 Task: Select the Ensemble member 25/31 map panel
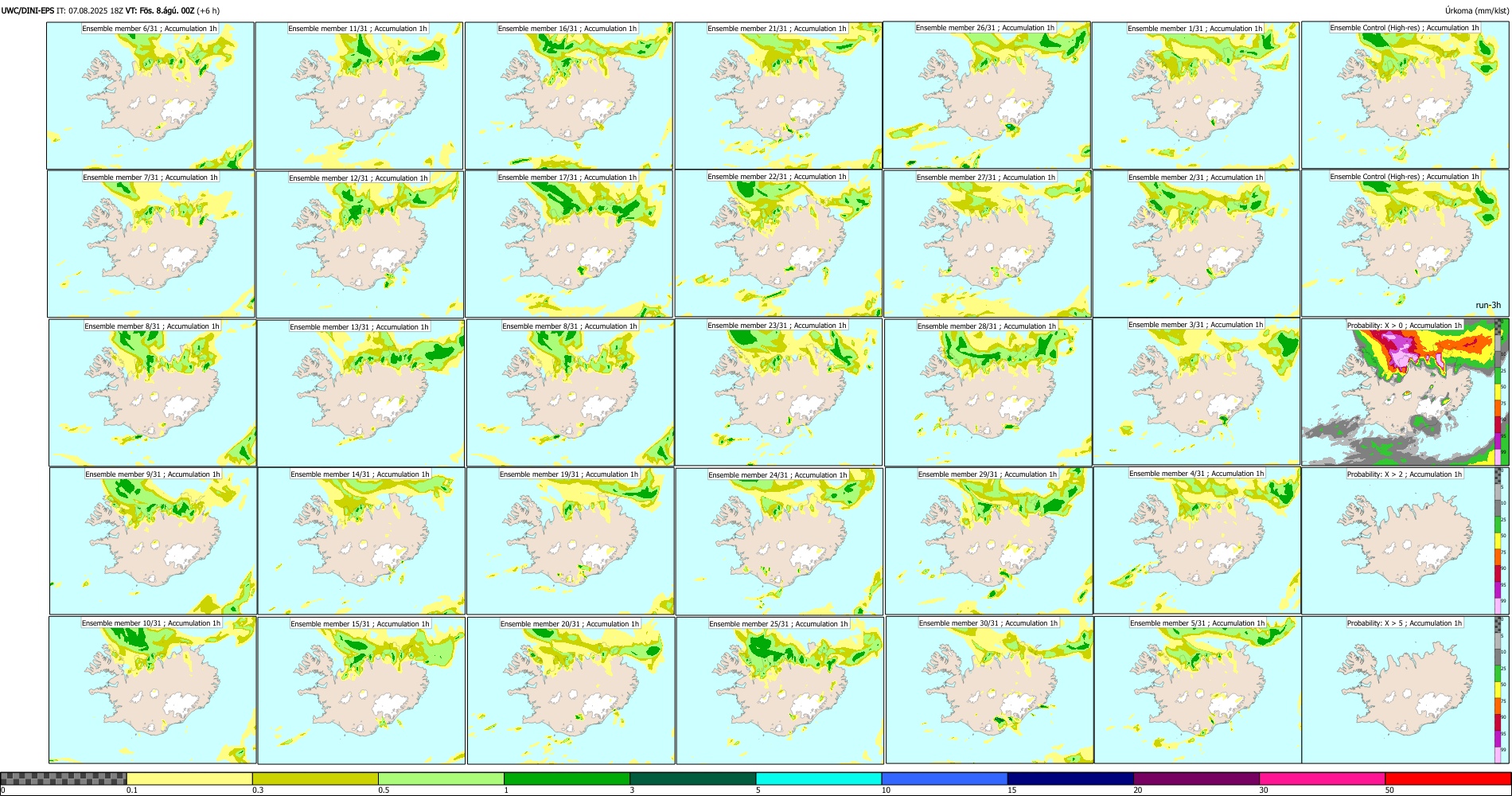(x=780, y=690)
